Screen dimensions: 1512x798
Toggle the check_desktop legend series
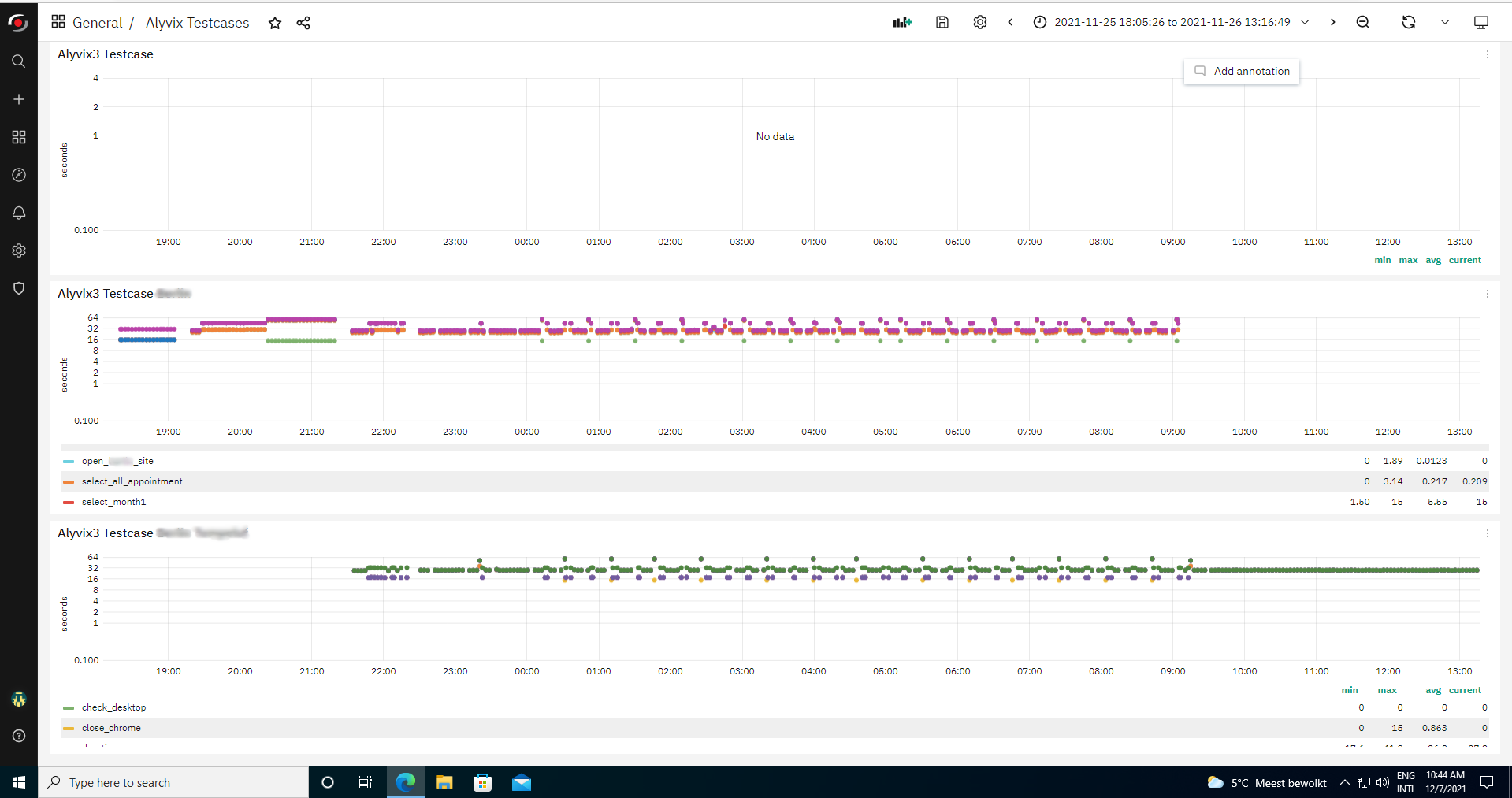tap(113, 707)
